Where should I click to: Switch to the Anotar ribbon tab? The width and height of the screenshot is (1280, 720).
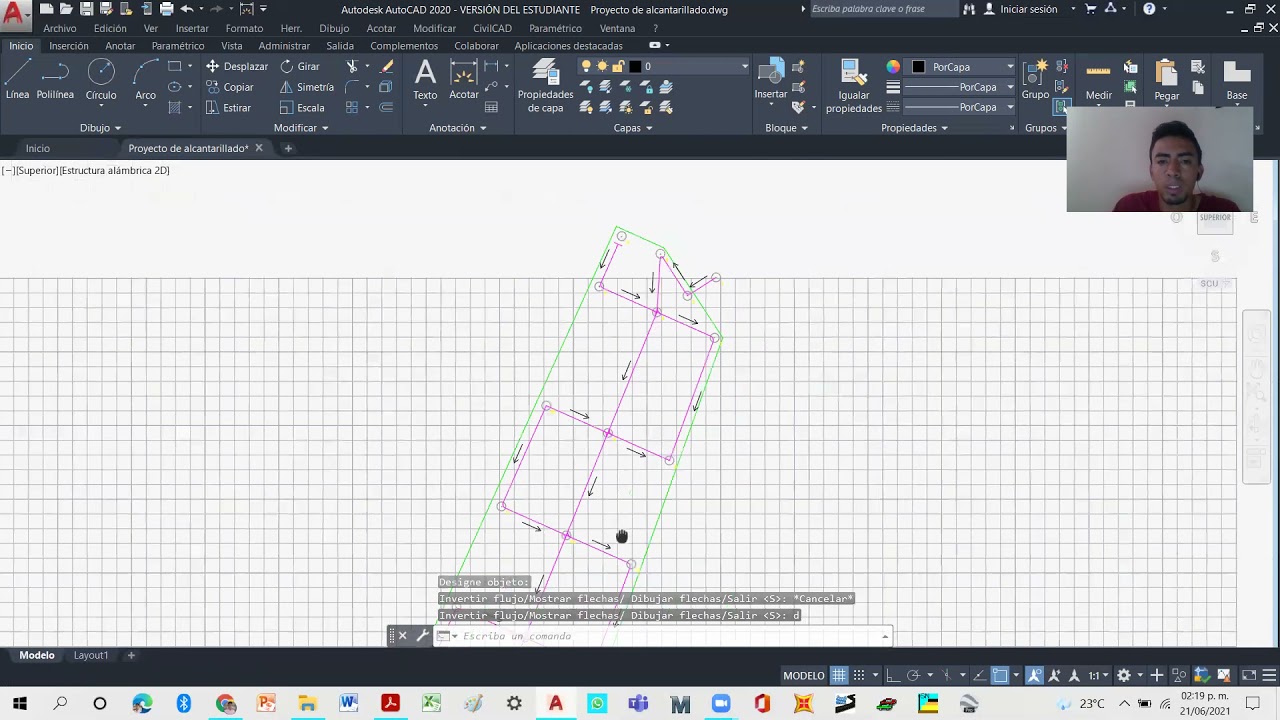tap(120, 46)
